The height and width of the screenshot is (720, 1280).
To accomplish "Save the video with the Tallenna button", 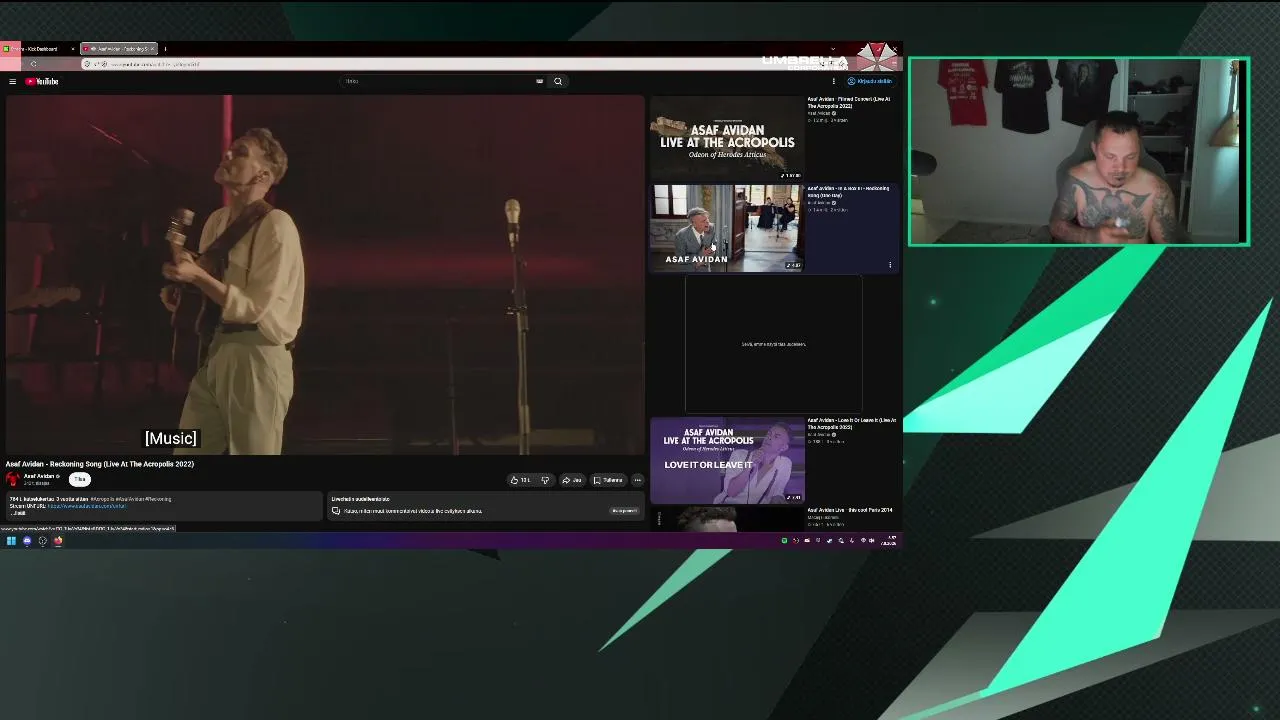I will pos(608,480).
